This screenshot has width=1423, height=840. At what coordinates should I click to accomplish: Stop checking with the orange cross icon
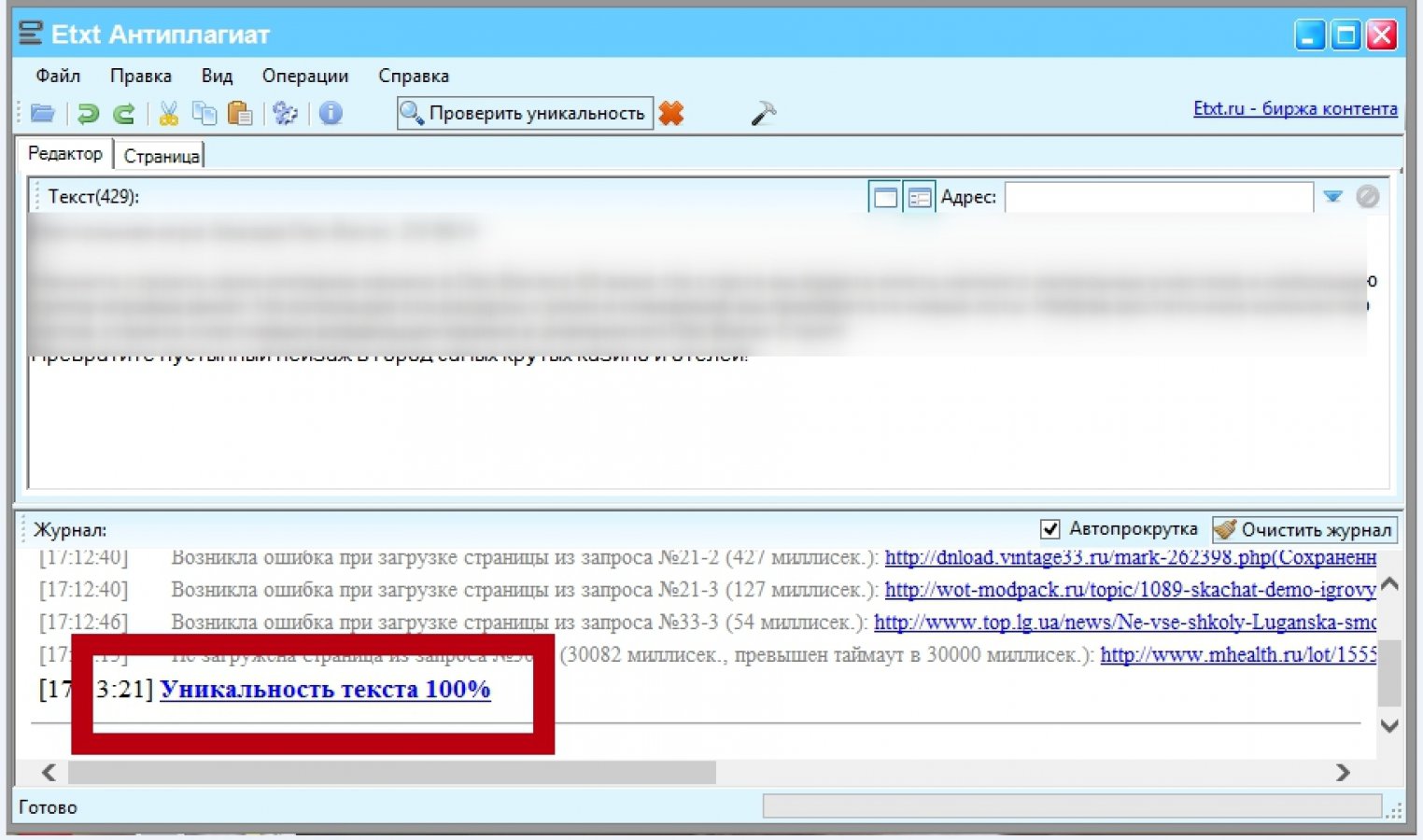tap(670, 114)
